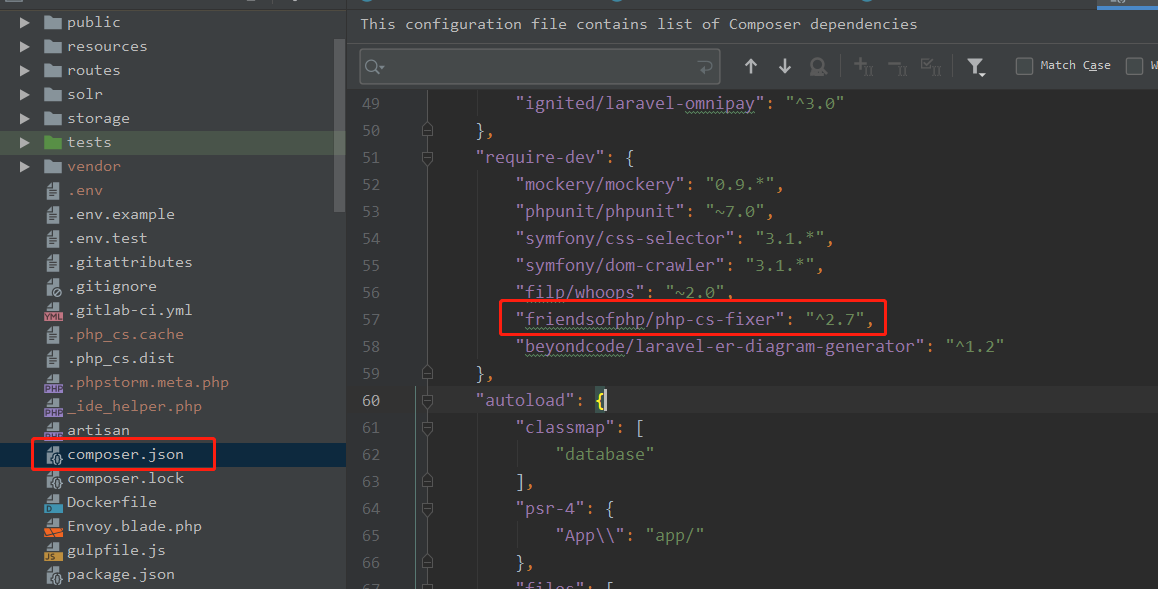Open the search filter funnel icon
The width and height of the screenshot is (1158, 589).
[976, 67]
